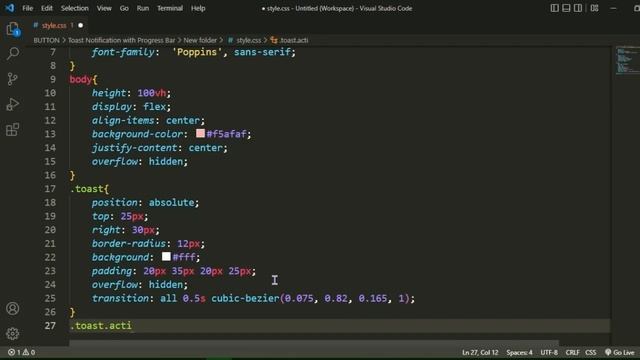
Task: Open the Run menu
Action: tap(143, 8)
